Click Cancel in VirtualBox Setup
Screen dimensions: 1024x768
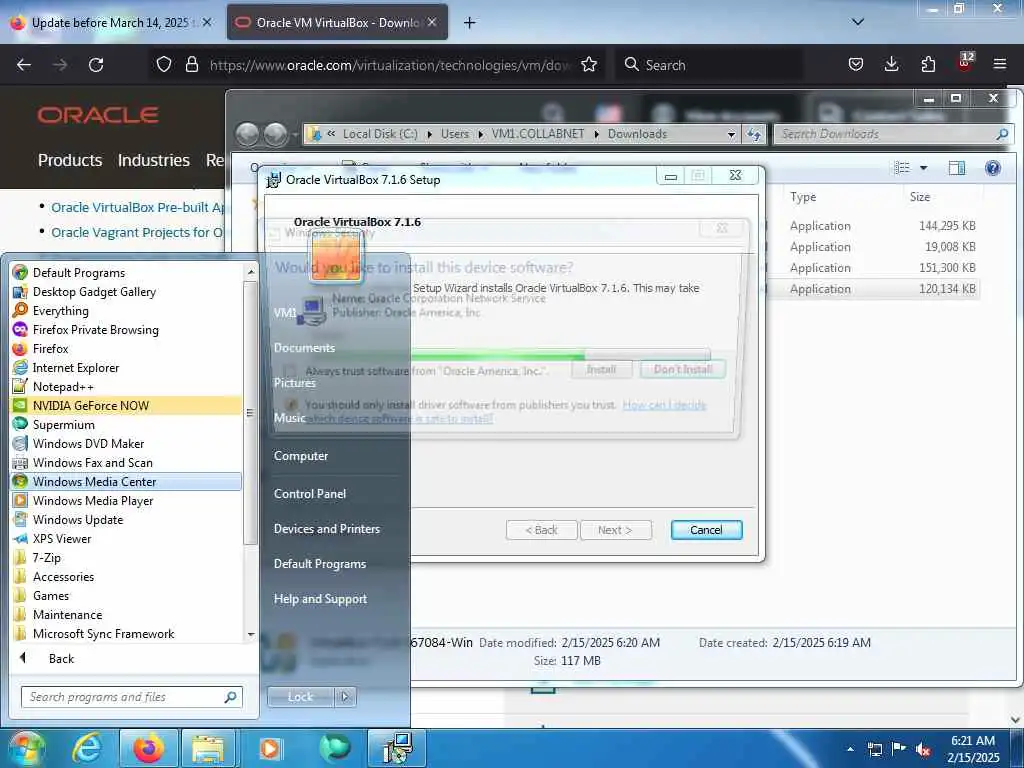[x=706, y=530]
